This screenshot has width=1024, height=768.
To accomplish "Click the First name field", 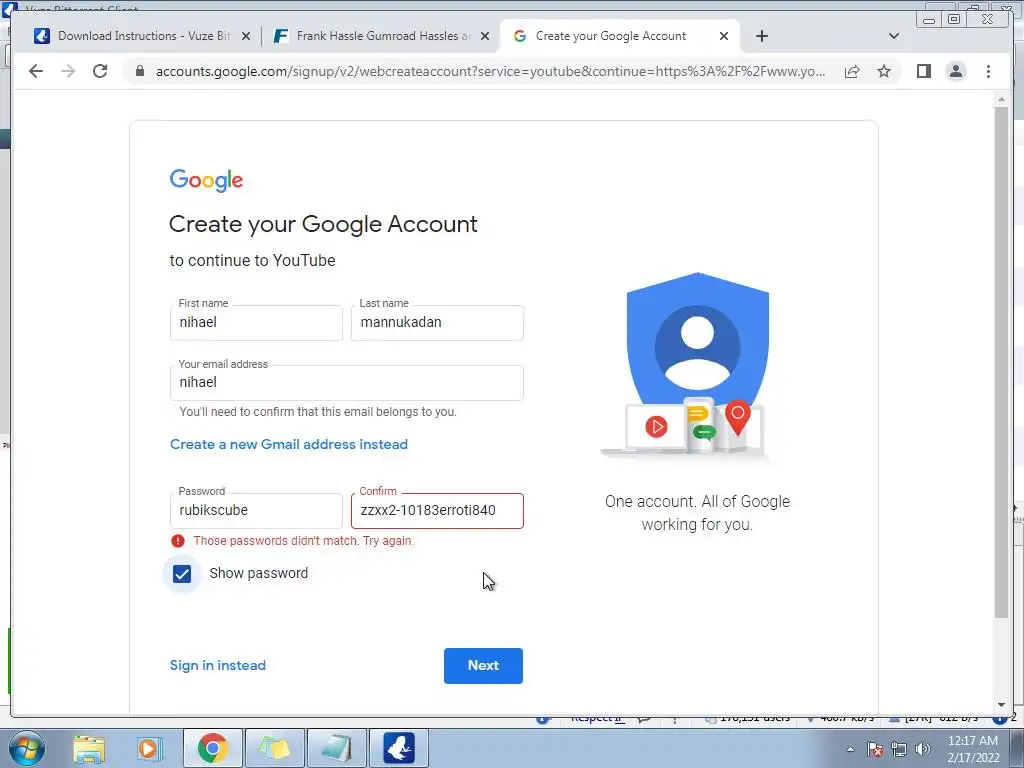I will [256, 323].
